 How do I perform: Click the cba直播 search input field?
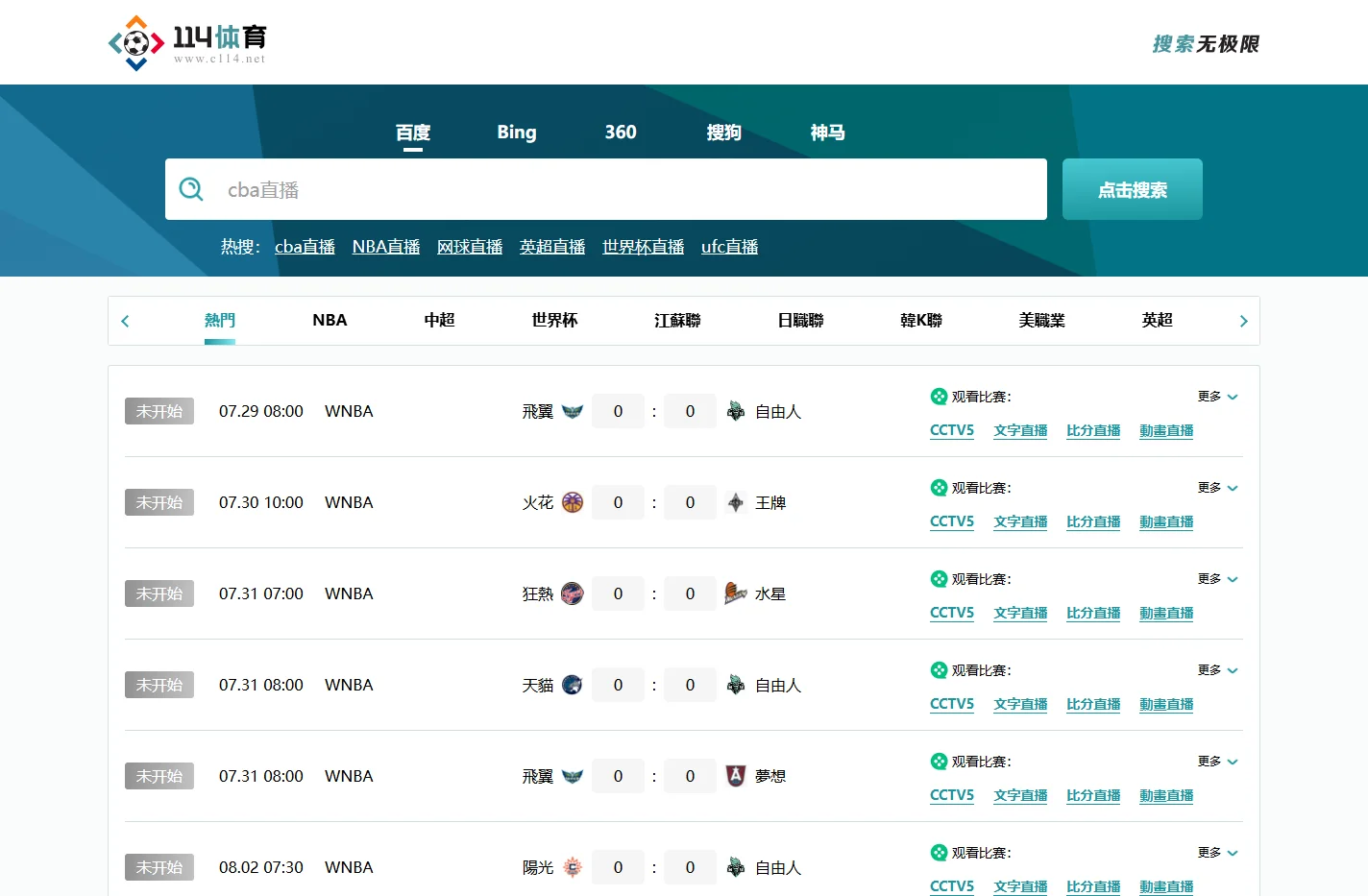(606, 189)
